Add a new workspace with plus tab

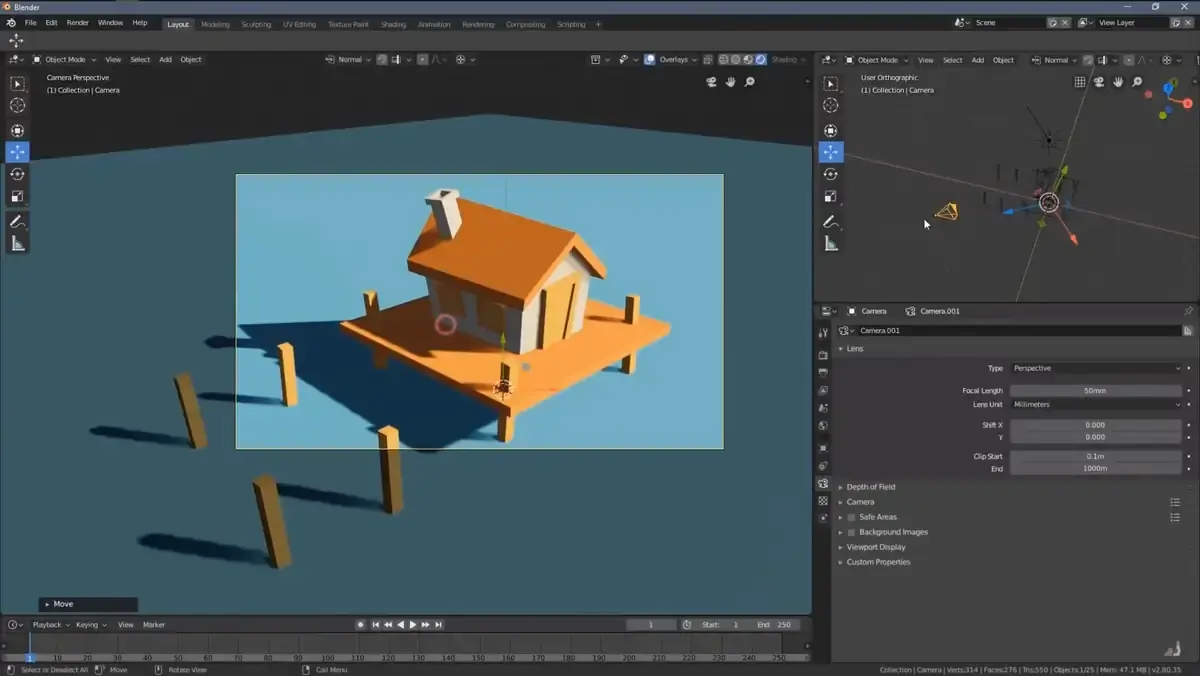pyautogui.click(x=599, y=24)
